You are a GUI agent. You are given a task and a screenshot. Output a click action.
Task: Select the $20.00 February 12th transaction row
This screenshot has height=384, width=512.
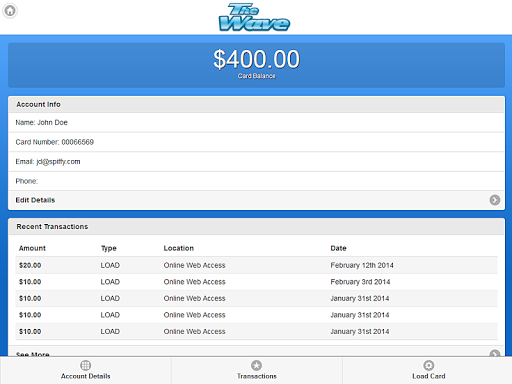click(256, 265)
